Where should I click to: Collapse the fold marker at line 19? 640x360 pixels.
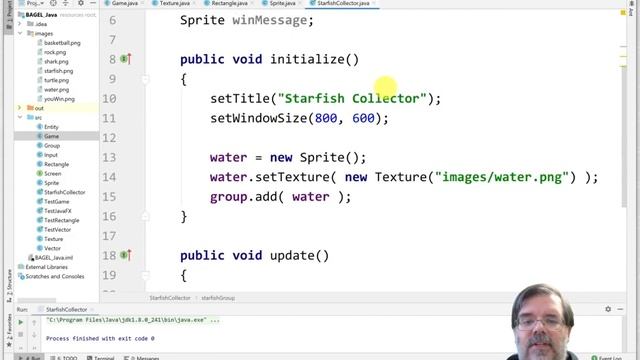pos(145,276)
